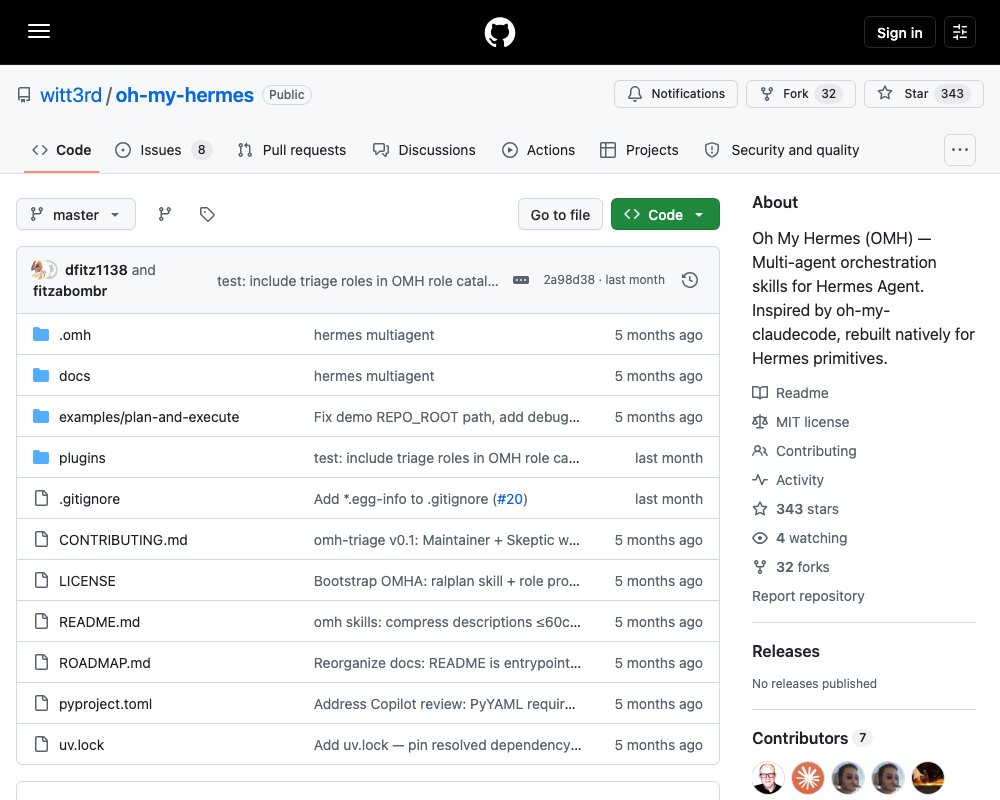Open 'Fix demo REPO_ROOT path' commit message

pos(446,417)
